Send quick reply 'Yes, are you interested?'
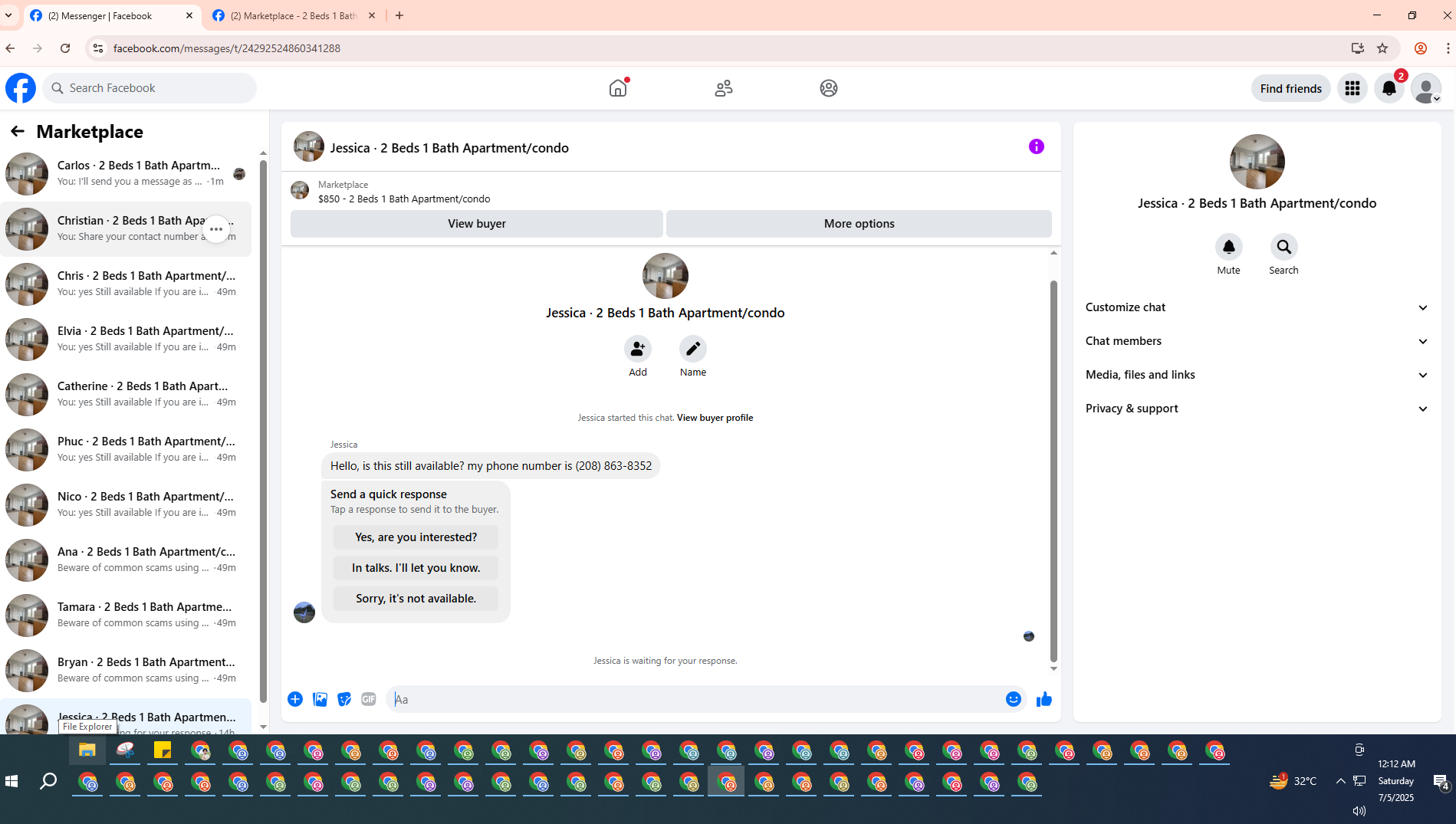 [x=416, y=537]
